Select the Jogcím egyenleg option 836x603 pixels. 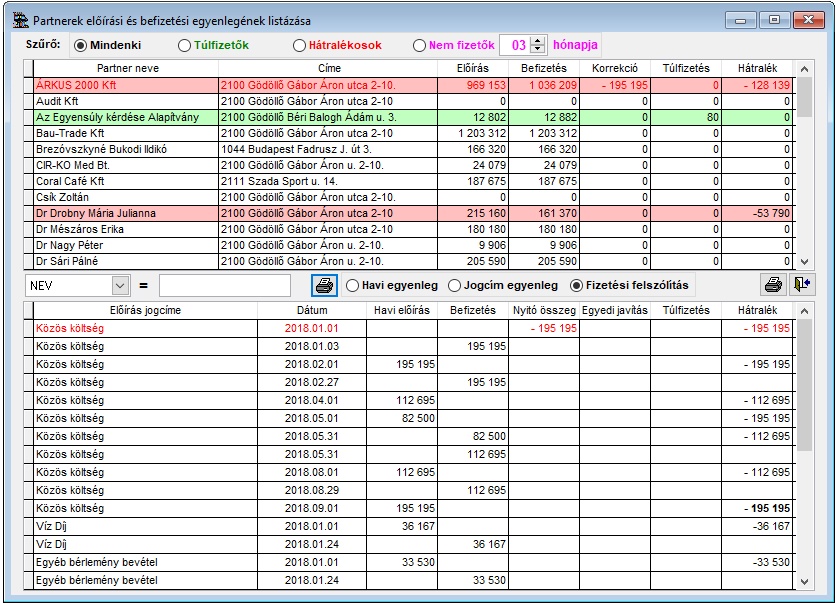click(x=456, y=285)
